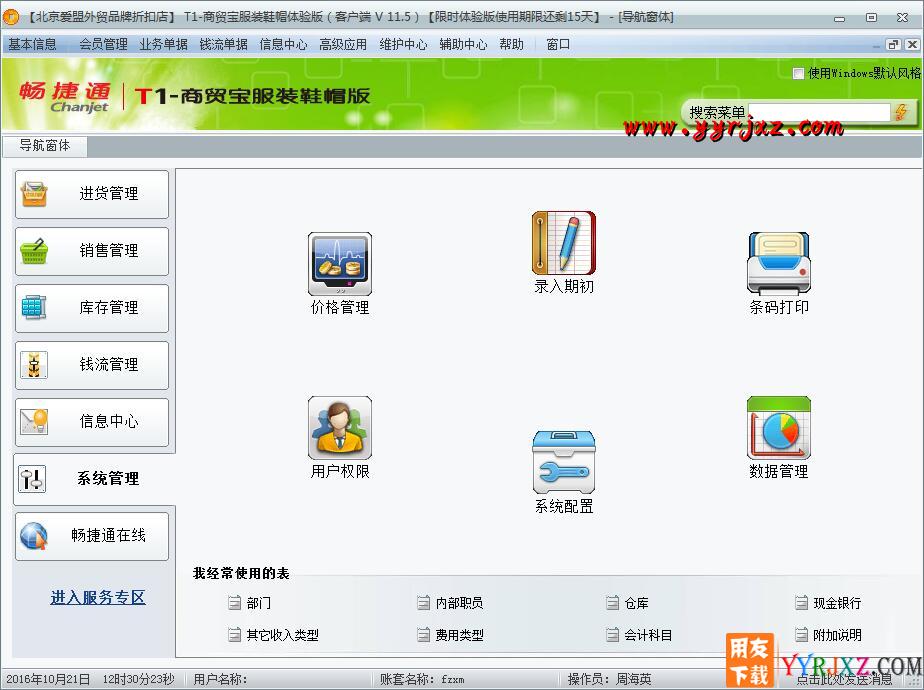The height and width of the screenshot is (690, 924).
Task: Open the 基本信息 menu
Action: 32,45
